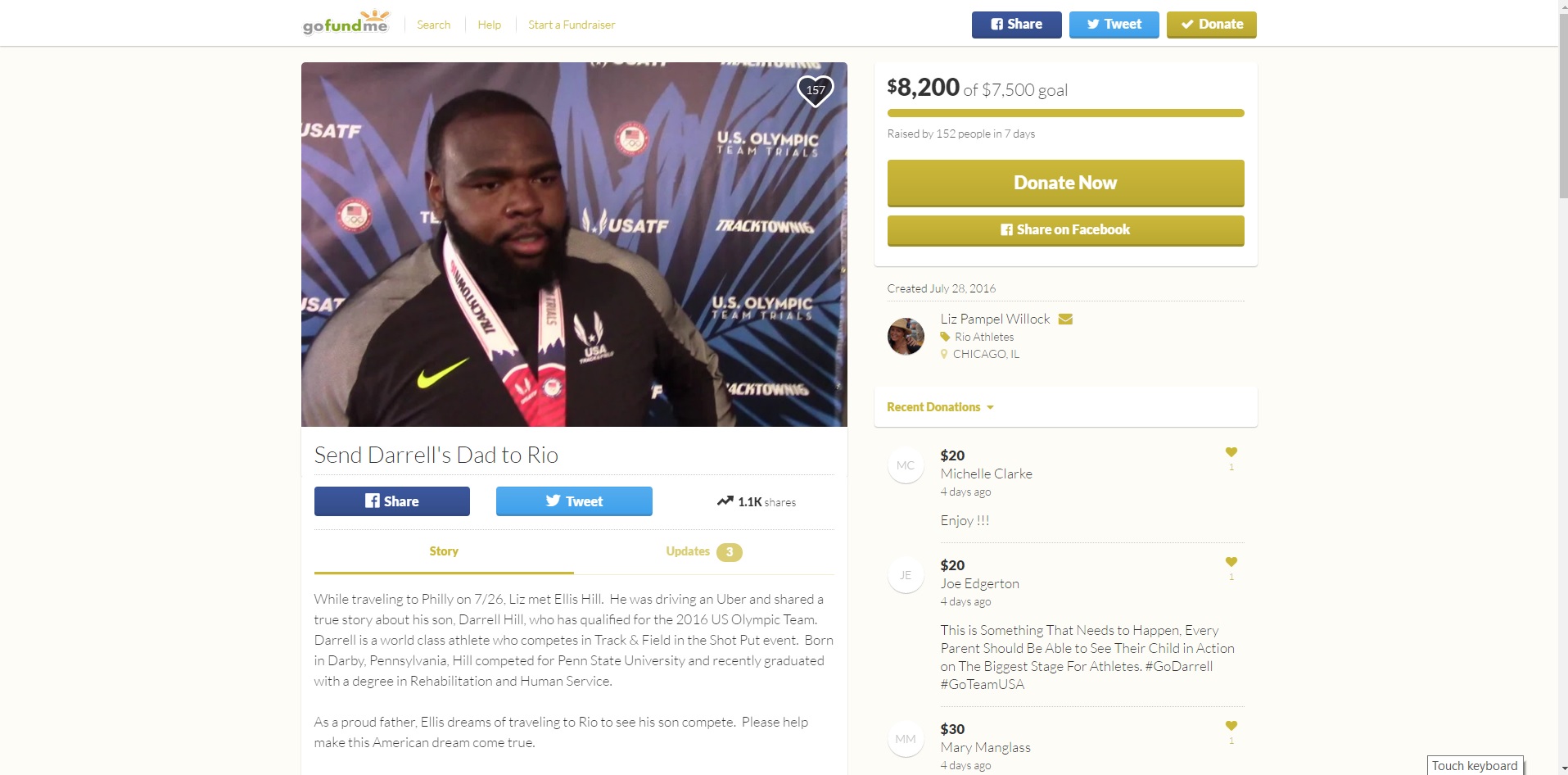This screenshot has width=1568, height=775.
Task: Click the blue Tweet button below title
Action: (574, 501)
